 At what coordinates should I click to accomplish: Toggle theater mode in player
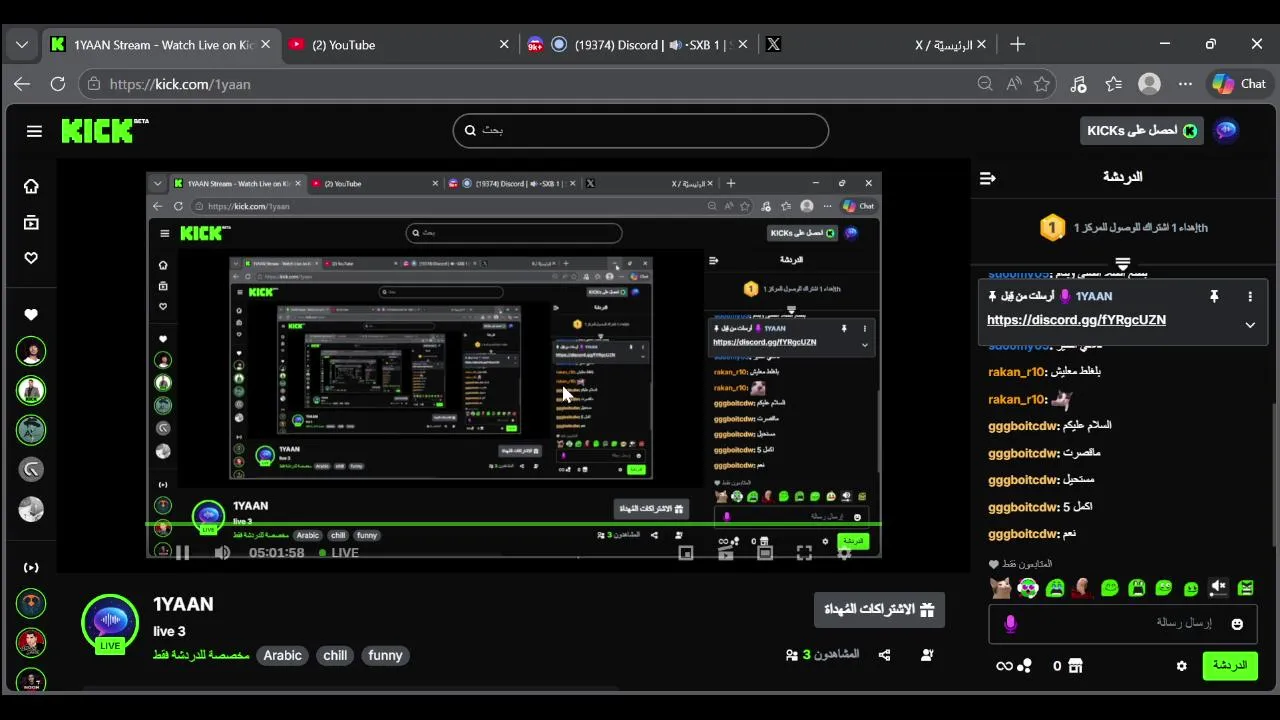click(765, 552)
